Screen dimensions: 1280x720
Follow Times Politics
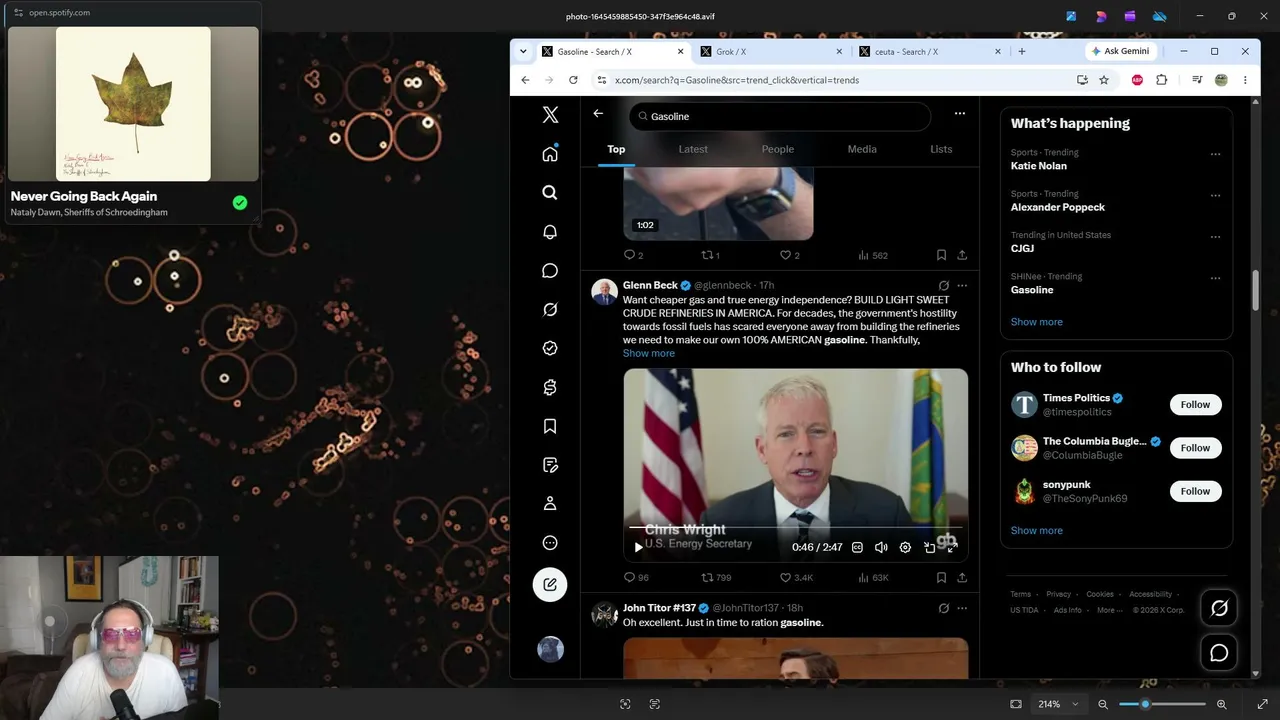[1195, 405]
